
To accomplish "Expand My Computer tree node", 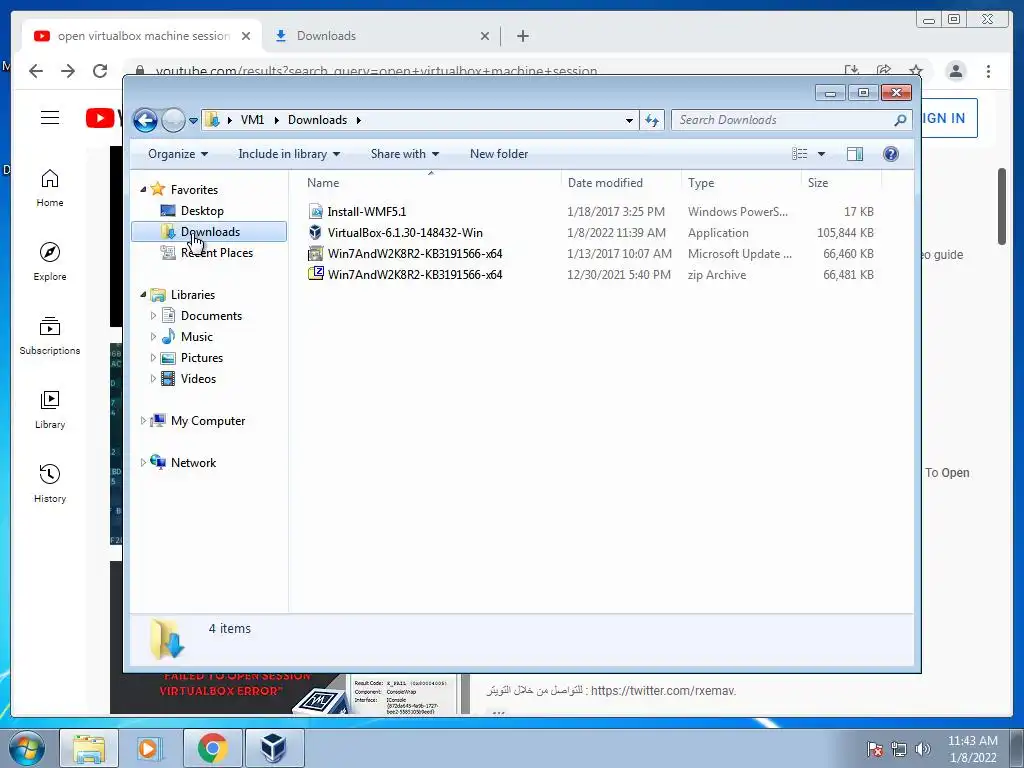I will click(143, 421).
